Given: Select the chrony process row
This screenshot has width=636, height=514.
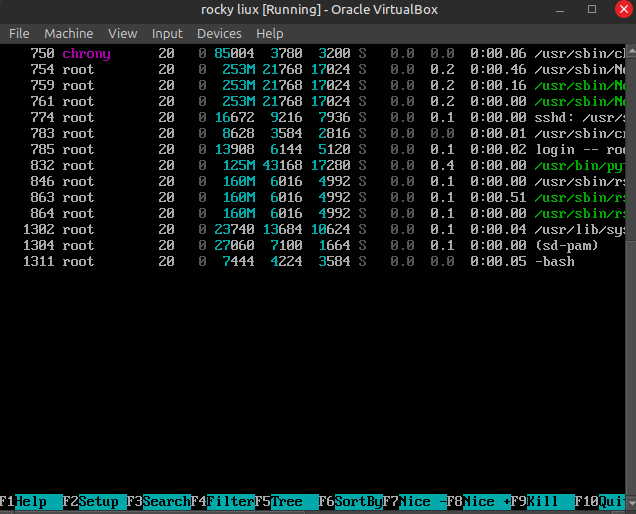Looking at the screenshot, I should pos(300,53).
